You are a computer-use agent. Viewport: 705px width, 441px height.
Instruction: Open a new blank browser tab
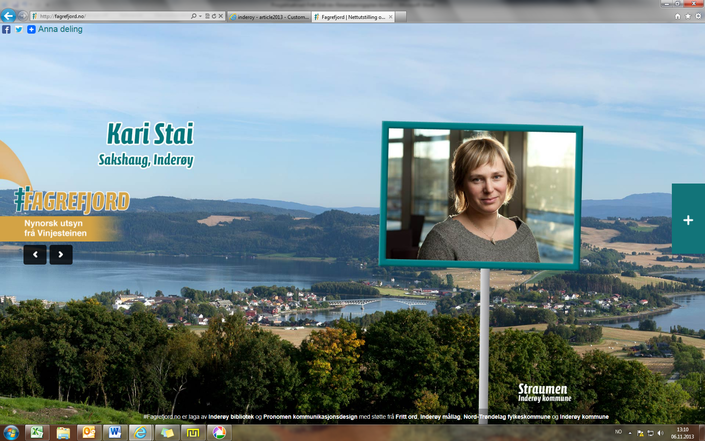[401, 17]
